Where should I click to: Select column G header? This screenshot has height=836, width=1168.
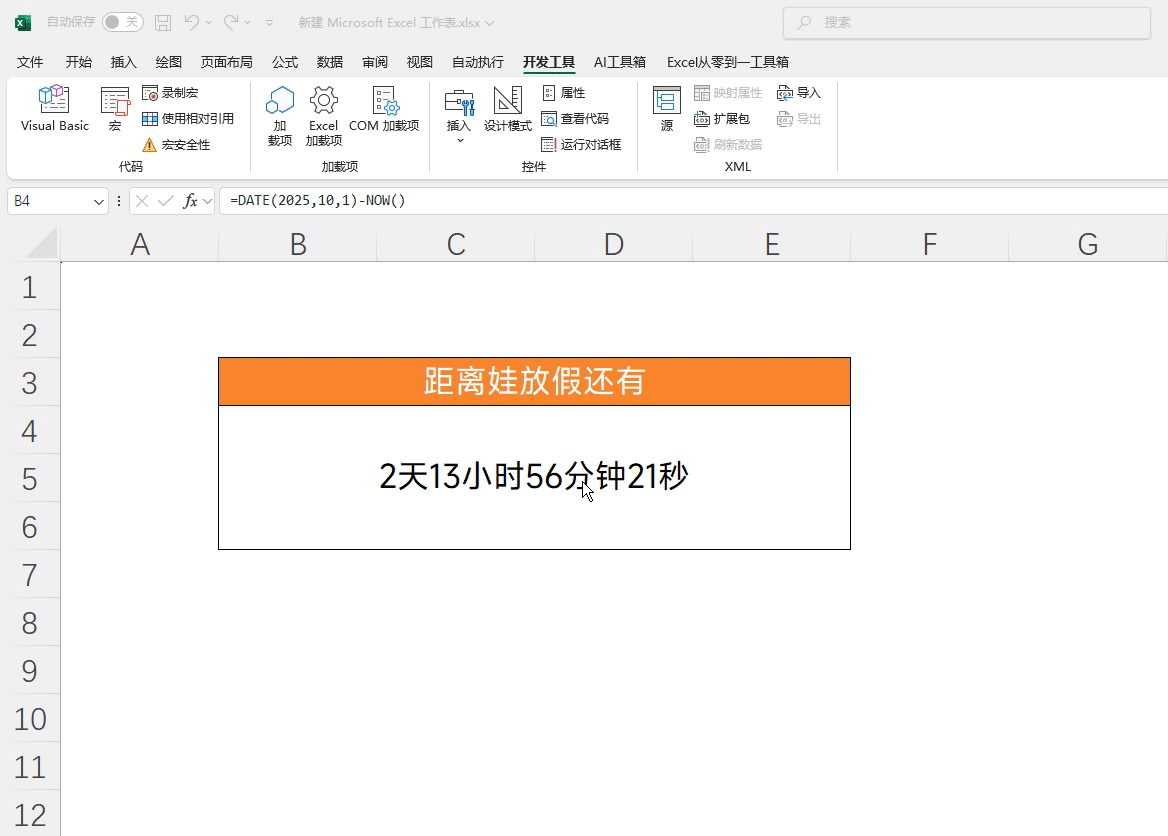tap(1088, 244)
